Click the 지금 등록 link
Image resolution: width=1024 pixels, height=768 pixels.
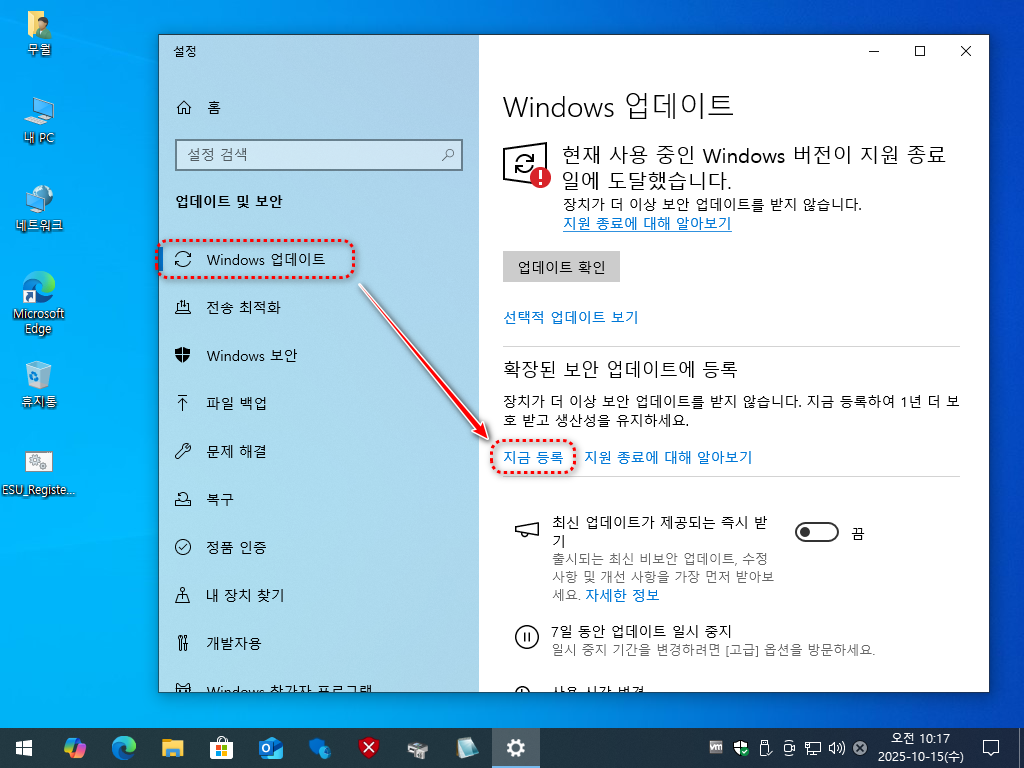(533, 458)
